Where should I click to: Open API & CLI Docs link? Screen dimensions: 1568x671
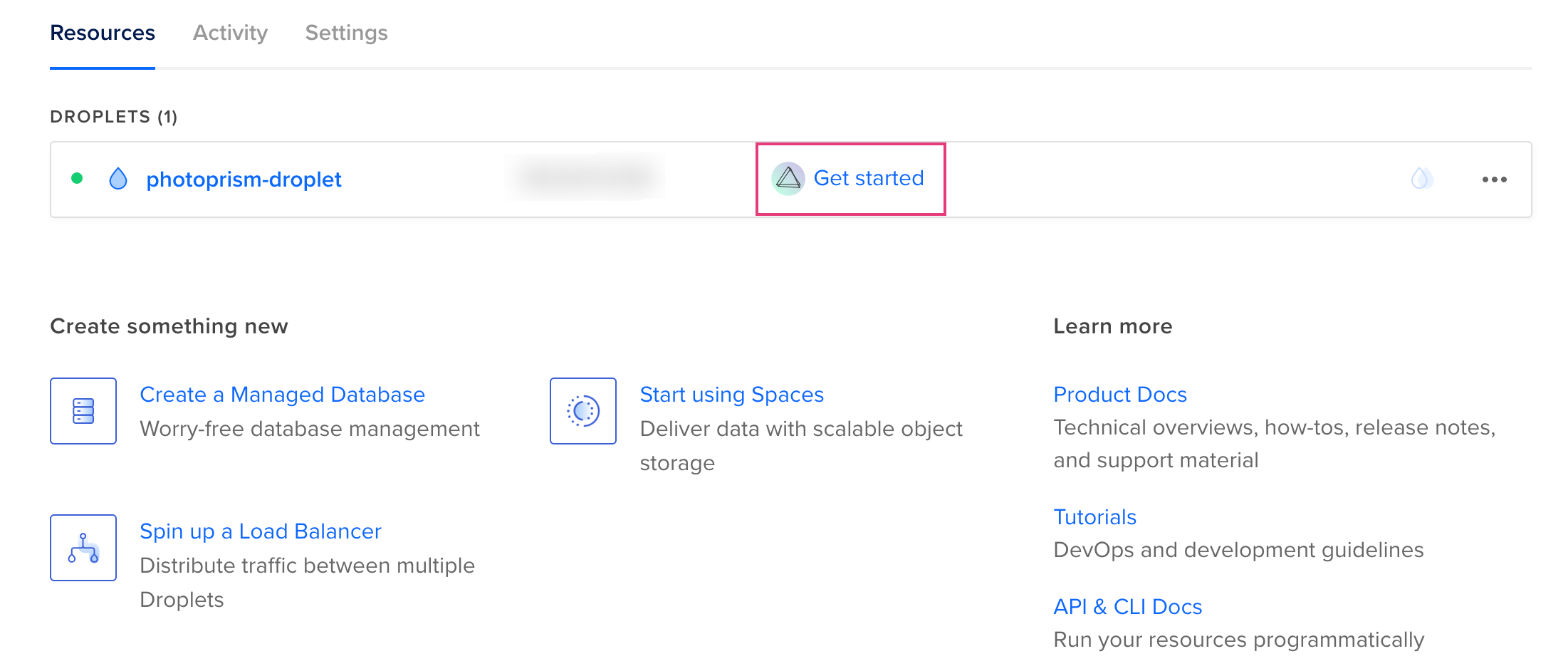(x=1127, y=607)
